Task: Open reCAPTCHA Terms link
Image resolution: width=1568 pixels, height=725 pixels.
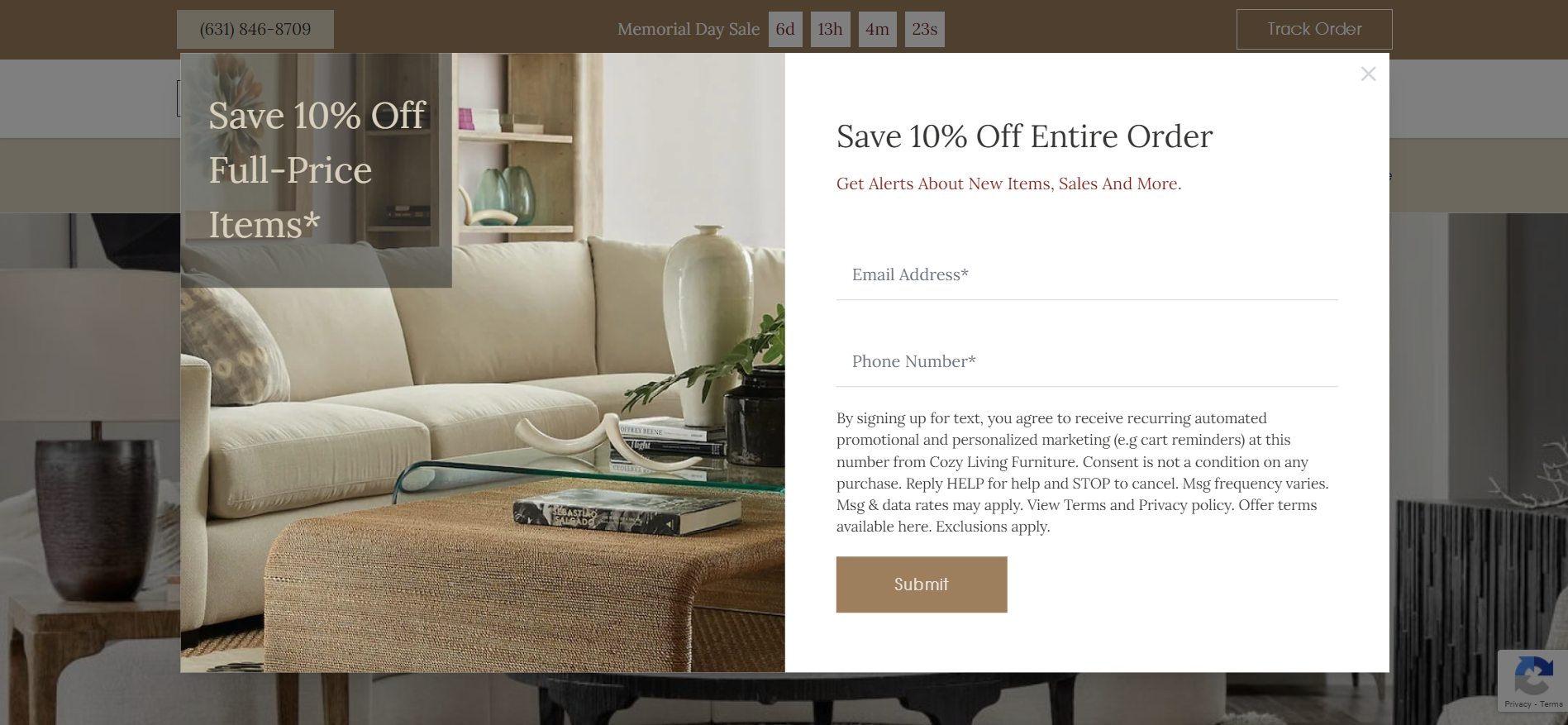Action: pyautogui.click(x=1551, y=704)
